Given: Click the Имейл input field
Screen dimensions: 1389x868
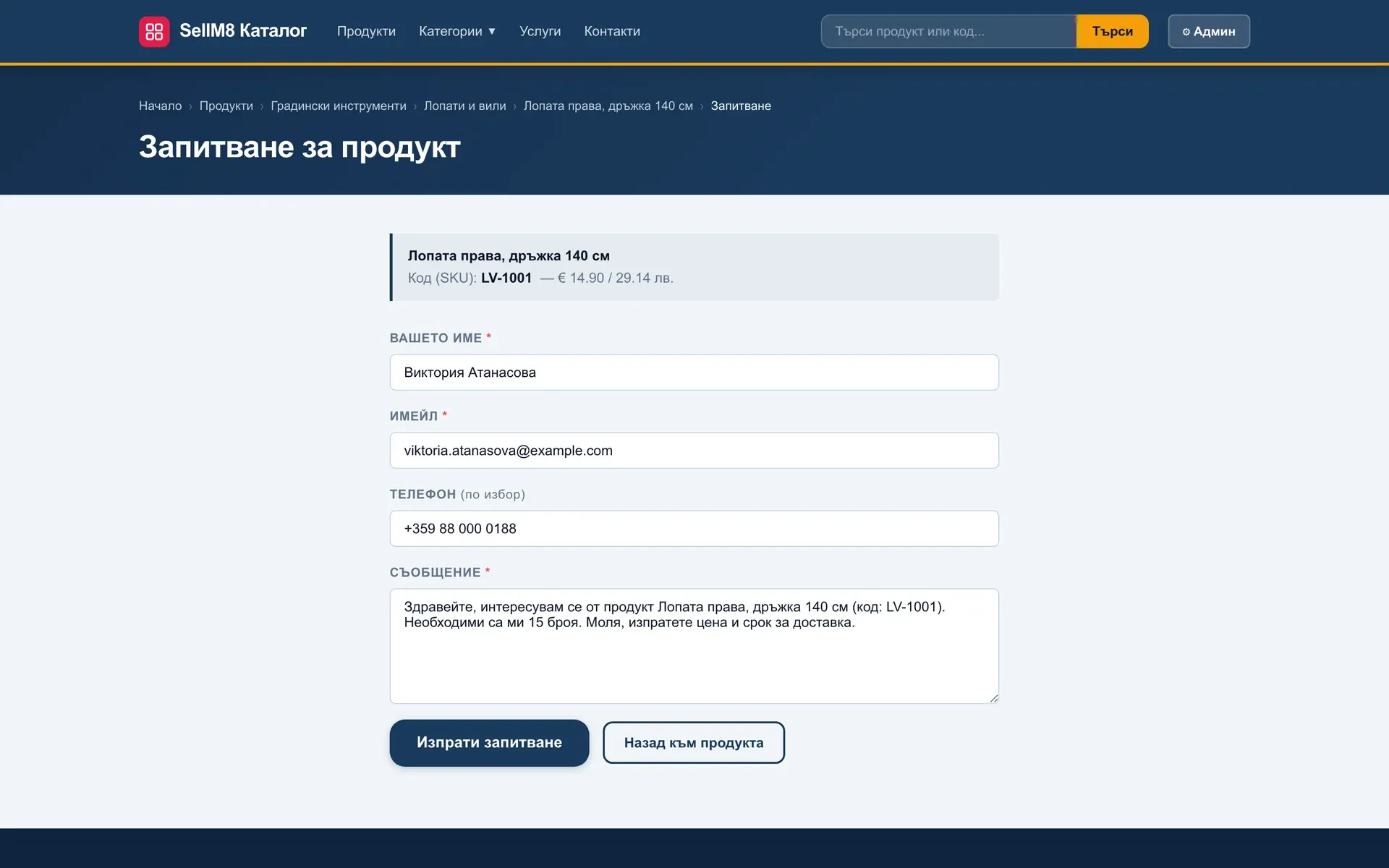Looking at the screenshot, I should 694,451.
